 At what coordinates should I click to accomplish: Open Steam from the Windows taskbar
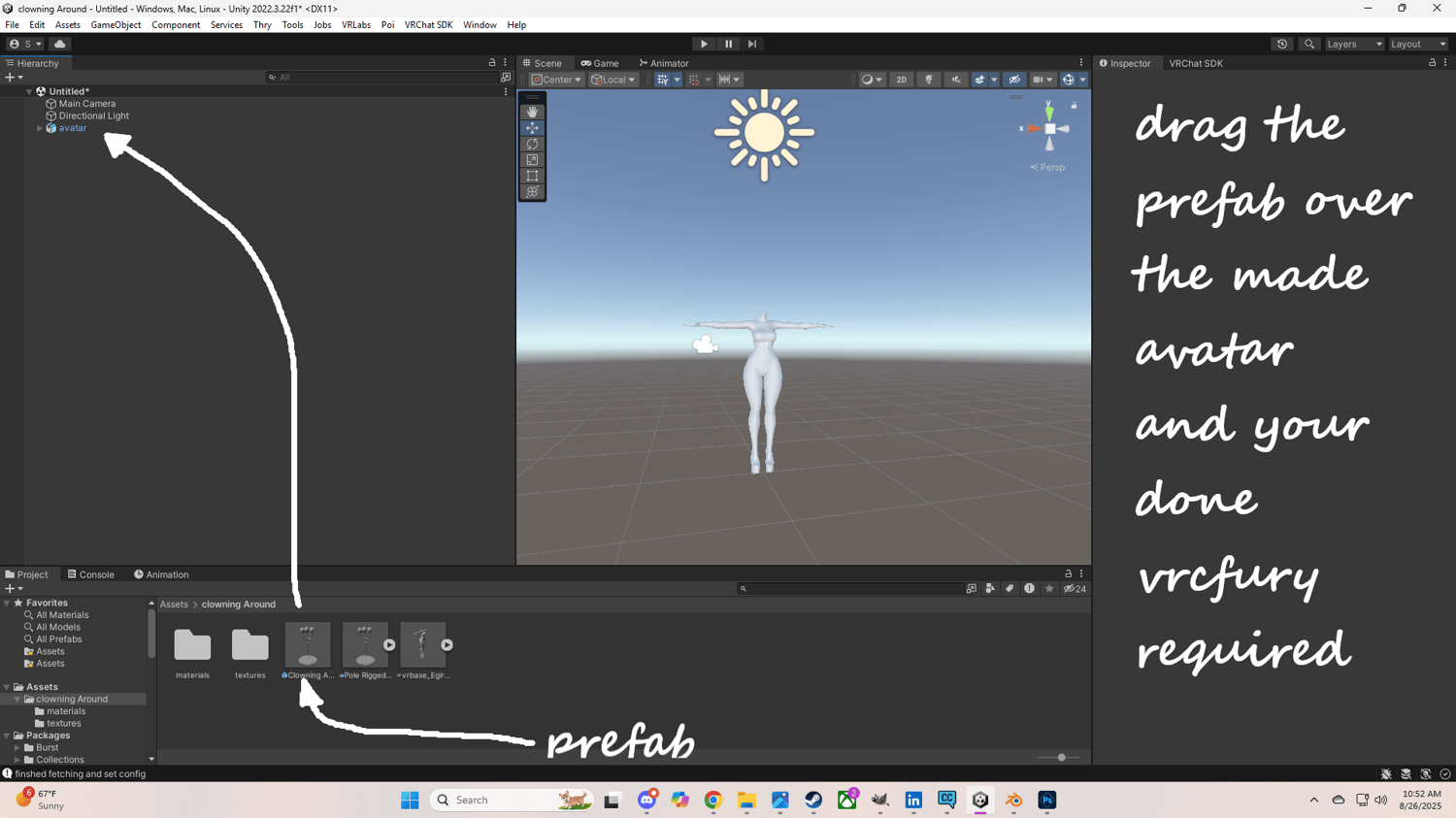click(813, 801)
